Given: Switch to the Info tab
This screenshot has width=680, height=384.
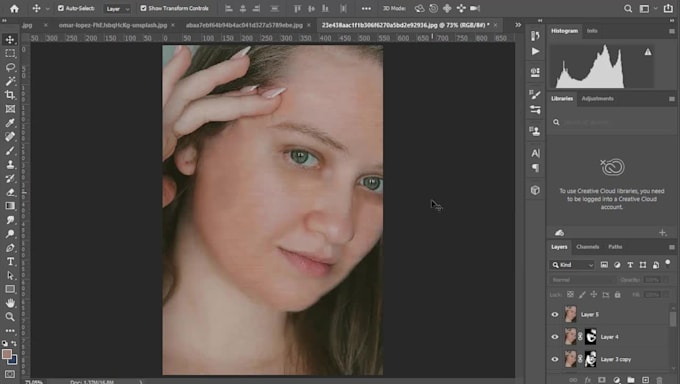Looking at the screenshot, I should (592, 31).
